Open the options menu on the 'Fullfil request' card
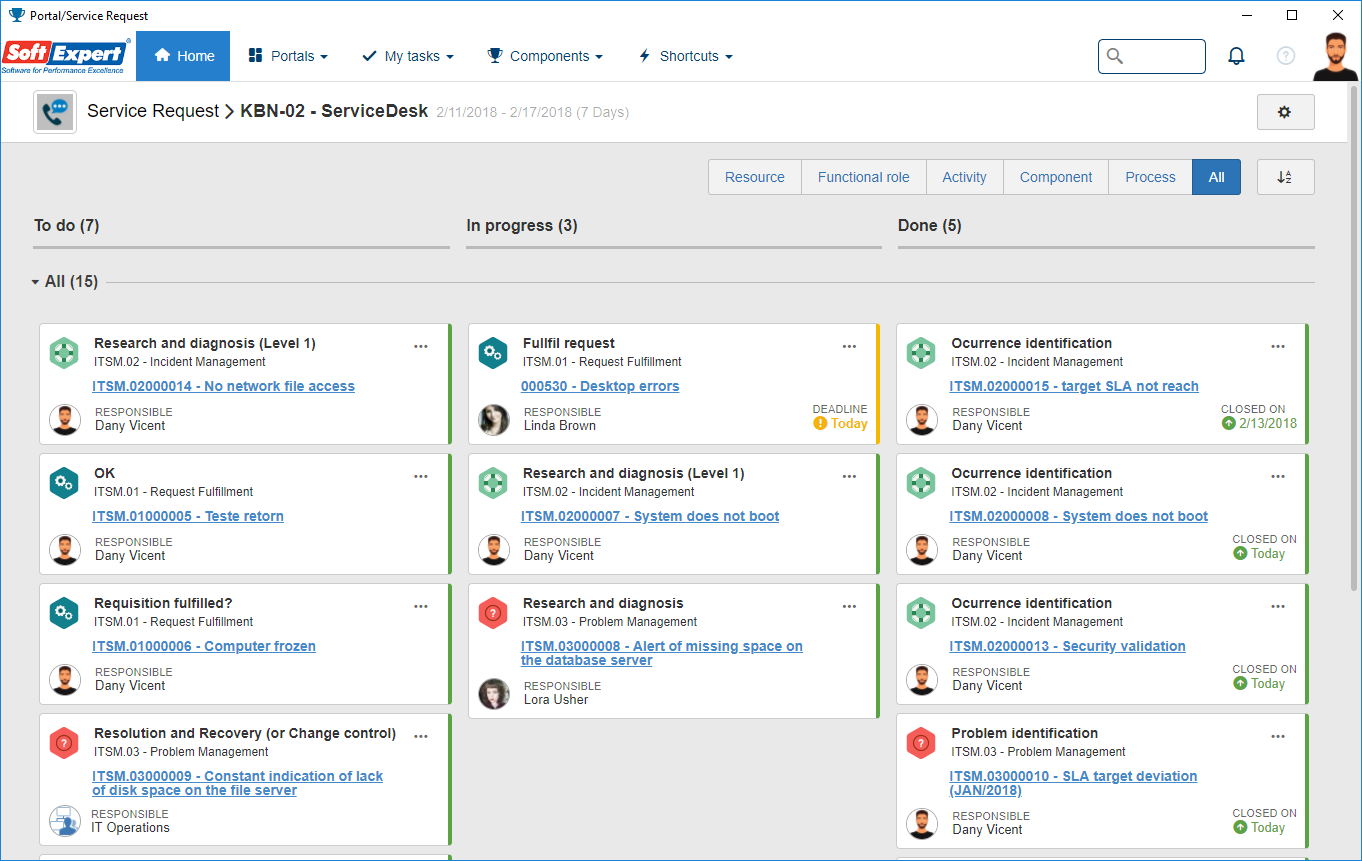Image resolution: width=1362 pixels, height=861 pixels. (x=849, y=346)
